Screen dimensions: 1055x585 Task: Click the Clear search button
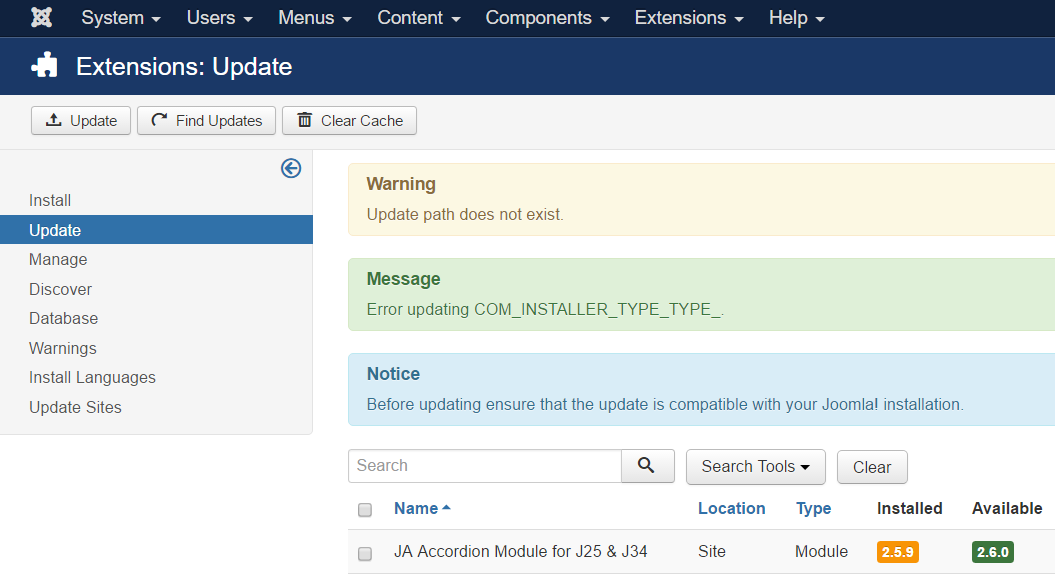pos(871,467)
